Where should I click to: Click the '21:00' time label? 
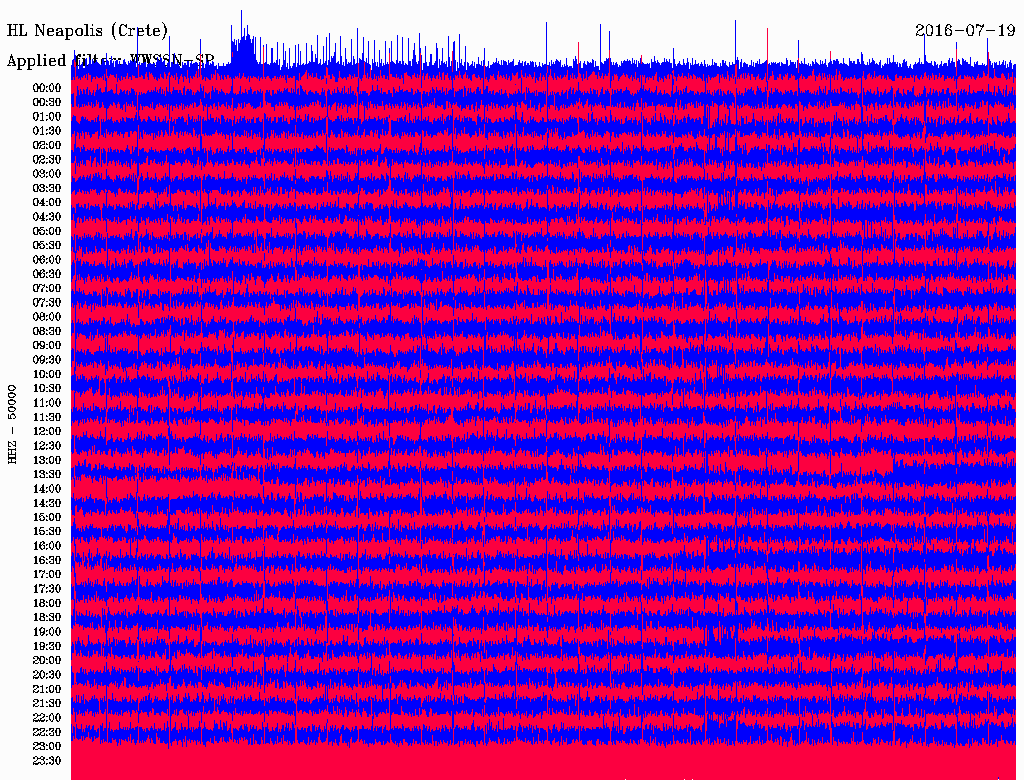click(47, 689)
